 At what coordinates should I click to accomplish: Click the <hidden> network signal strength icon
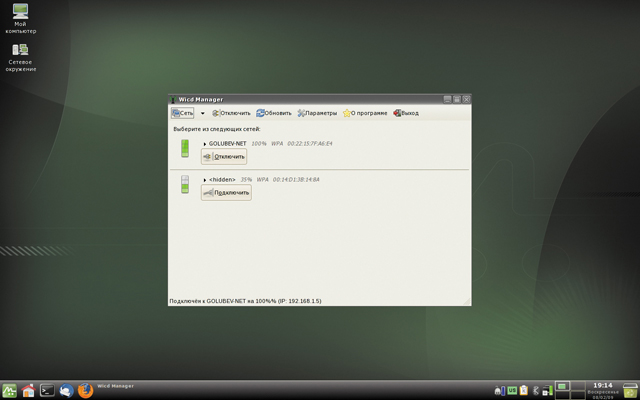tap(185, 184)
